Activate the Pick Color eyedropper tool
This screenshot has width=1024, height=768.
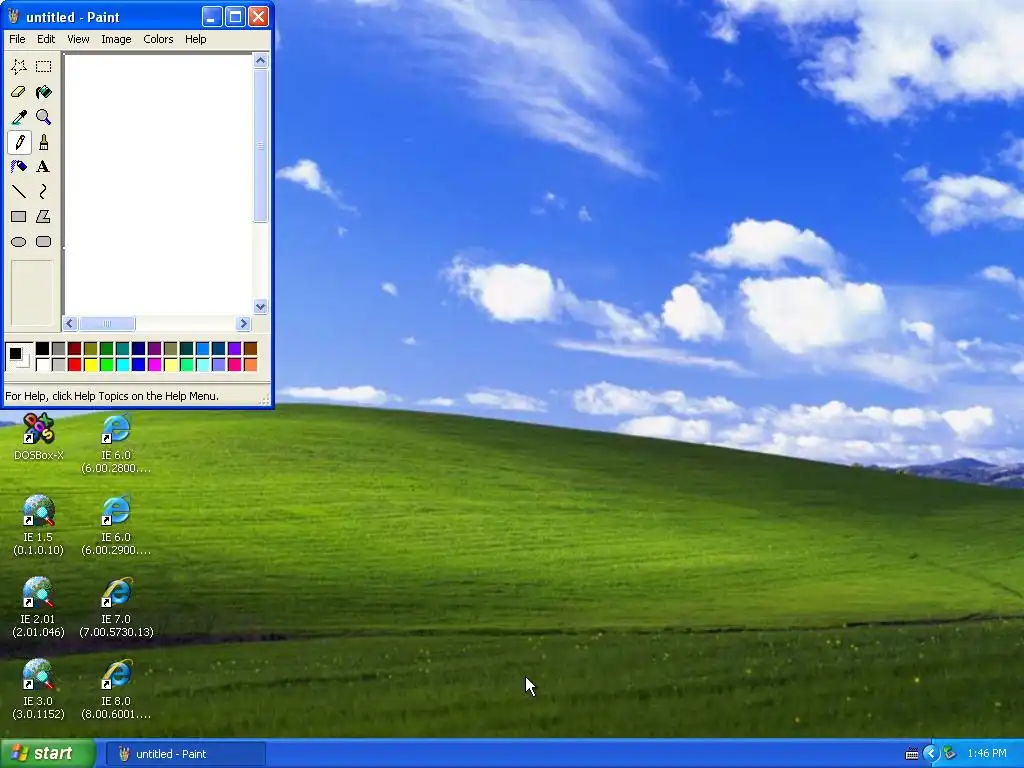click(19, 117)
